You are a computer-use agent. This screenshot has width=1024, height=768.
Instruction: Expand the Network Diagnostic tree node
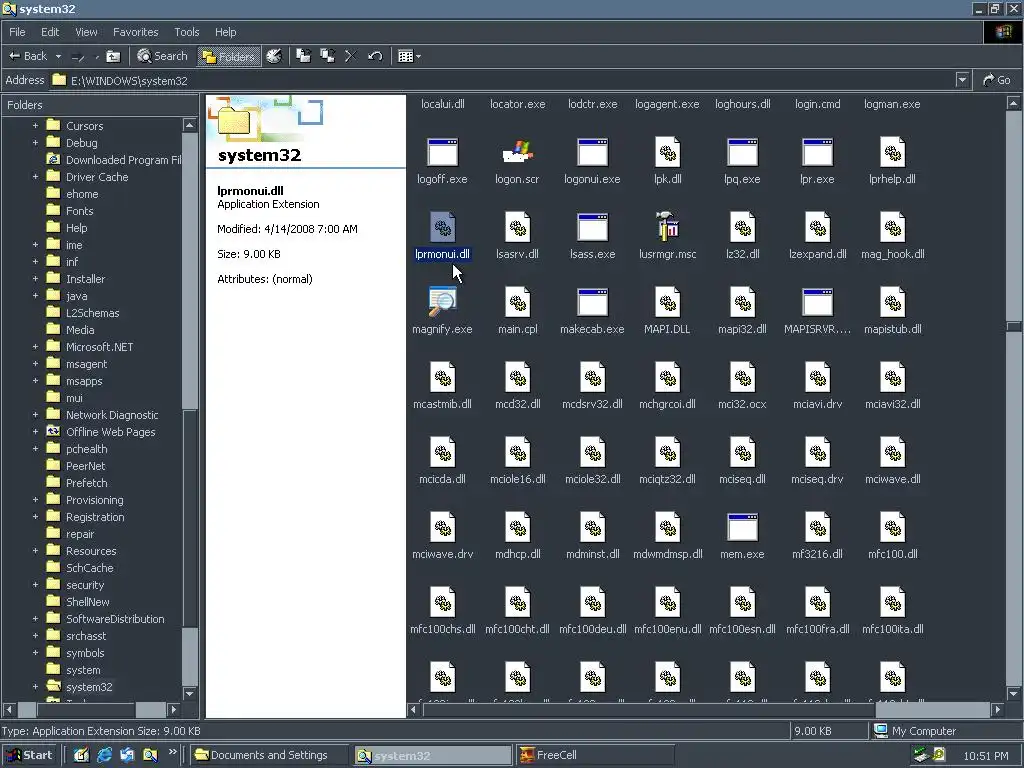(x=35, y=415)
